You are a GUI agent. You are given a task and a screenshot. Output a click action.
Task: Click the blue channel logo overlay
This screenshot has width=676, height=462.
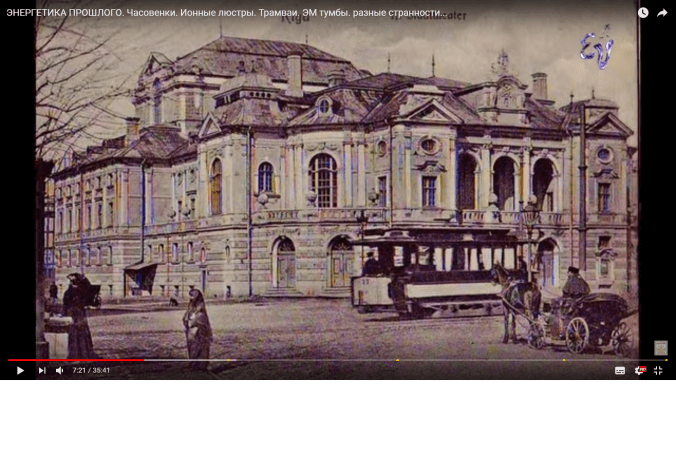click(x=596, y=46)
